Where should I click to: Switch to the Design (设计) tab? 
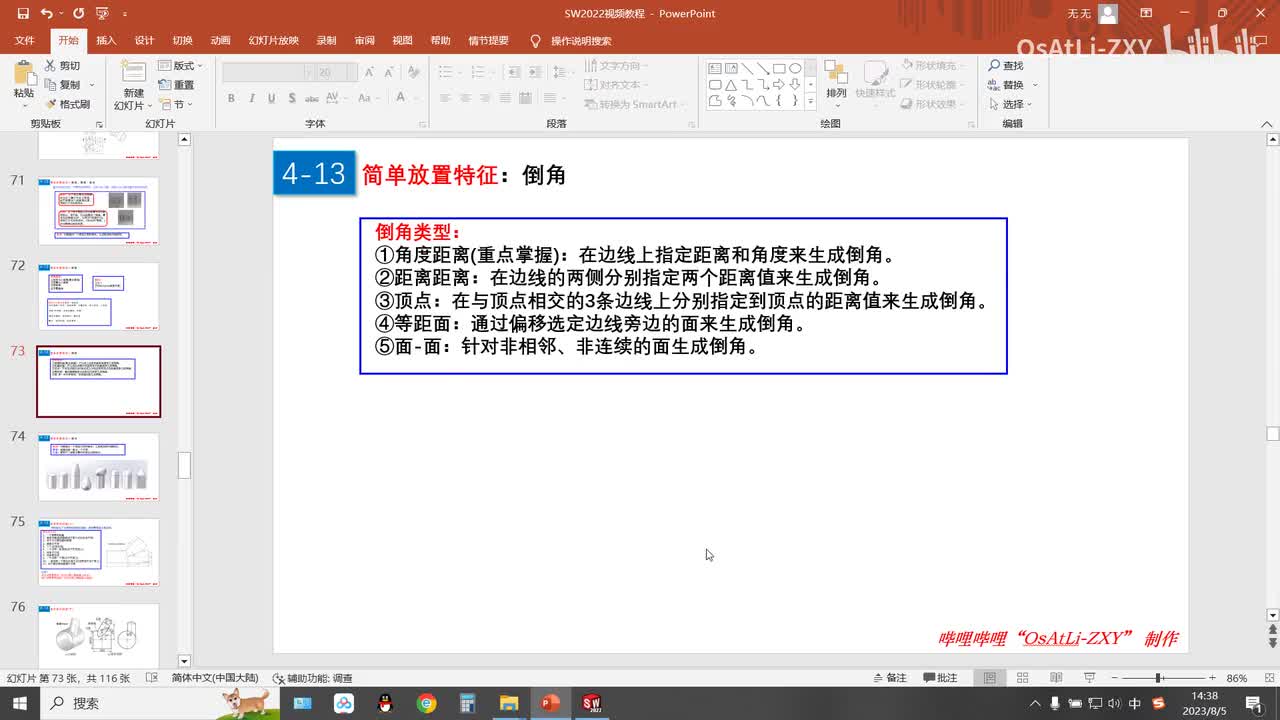[x=144, y=41]
